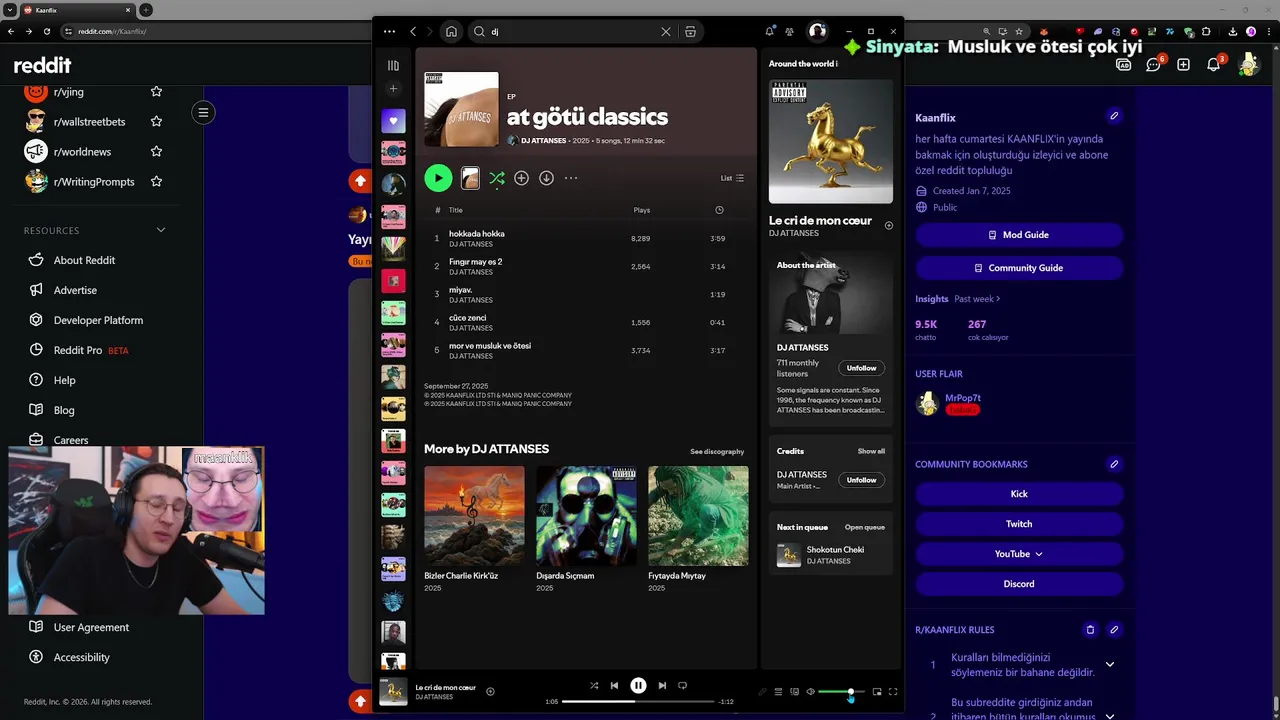Play the at götü classics EP

(438, 178)
